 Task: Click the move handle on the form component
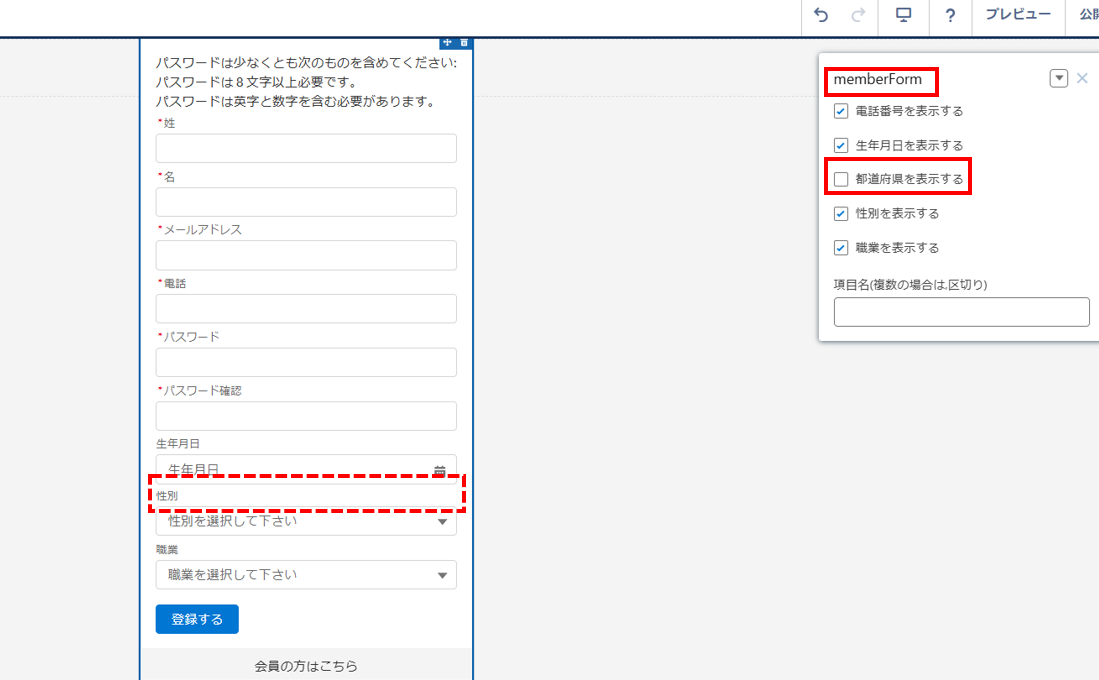click(447, 42)
